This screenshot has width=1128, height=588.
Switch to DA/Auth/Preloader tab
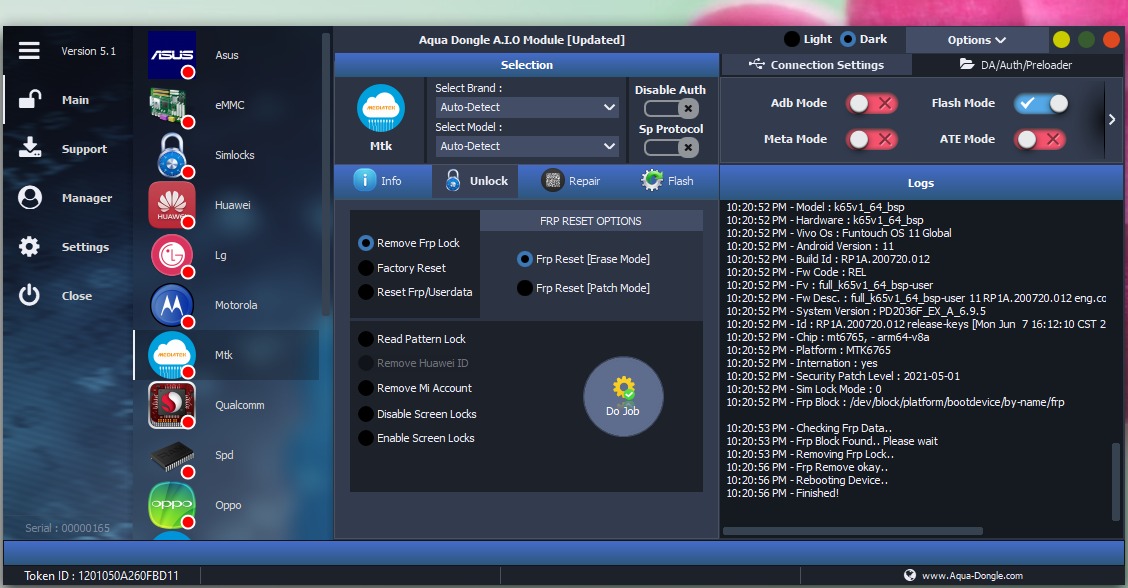[1016, 65]
